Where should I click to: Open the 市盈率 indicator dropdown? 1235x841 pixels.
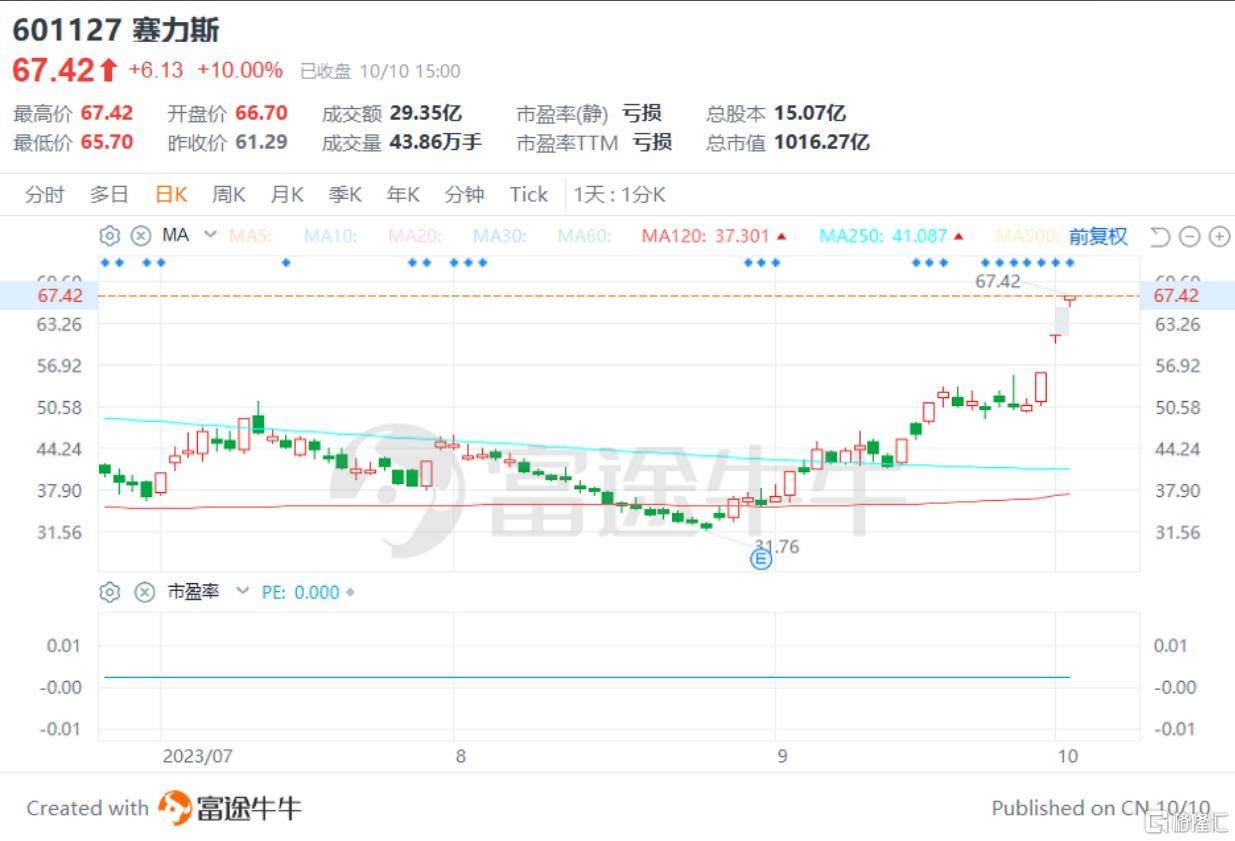(242, 591)
